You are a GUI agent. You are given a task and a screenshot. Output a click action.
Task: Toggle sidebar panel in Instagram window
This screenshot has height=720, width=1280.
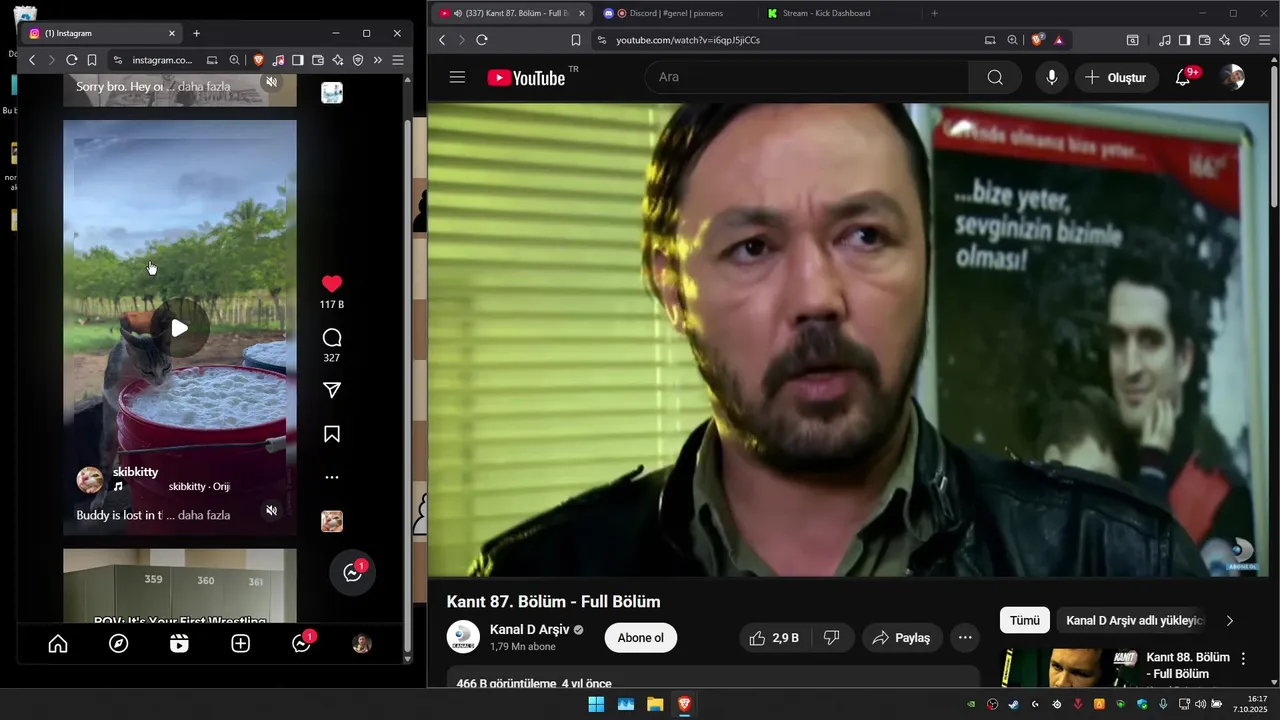[297, 60]
